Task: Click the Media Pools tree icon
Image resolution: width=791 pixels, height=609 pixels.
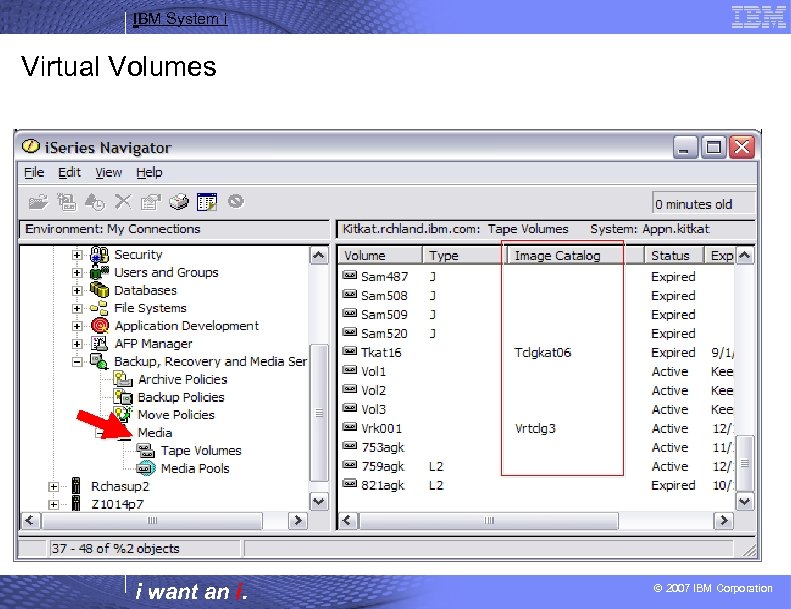Action: [x=146, y=468]
